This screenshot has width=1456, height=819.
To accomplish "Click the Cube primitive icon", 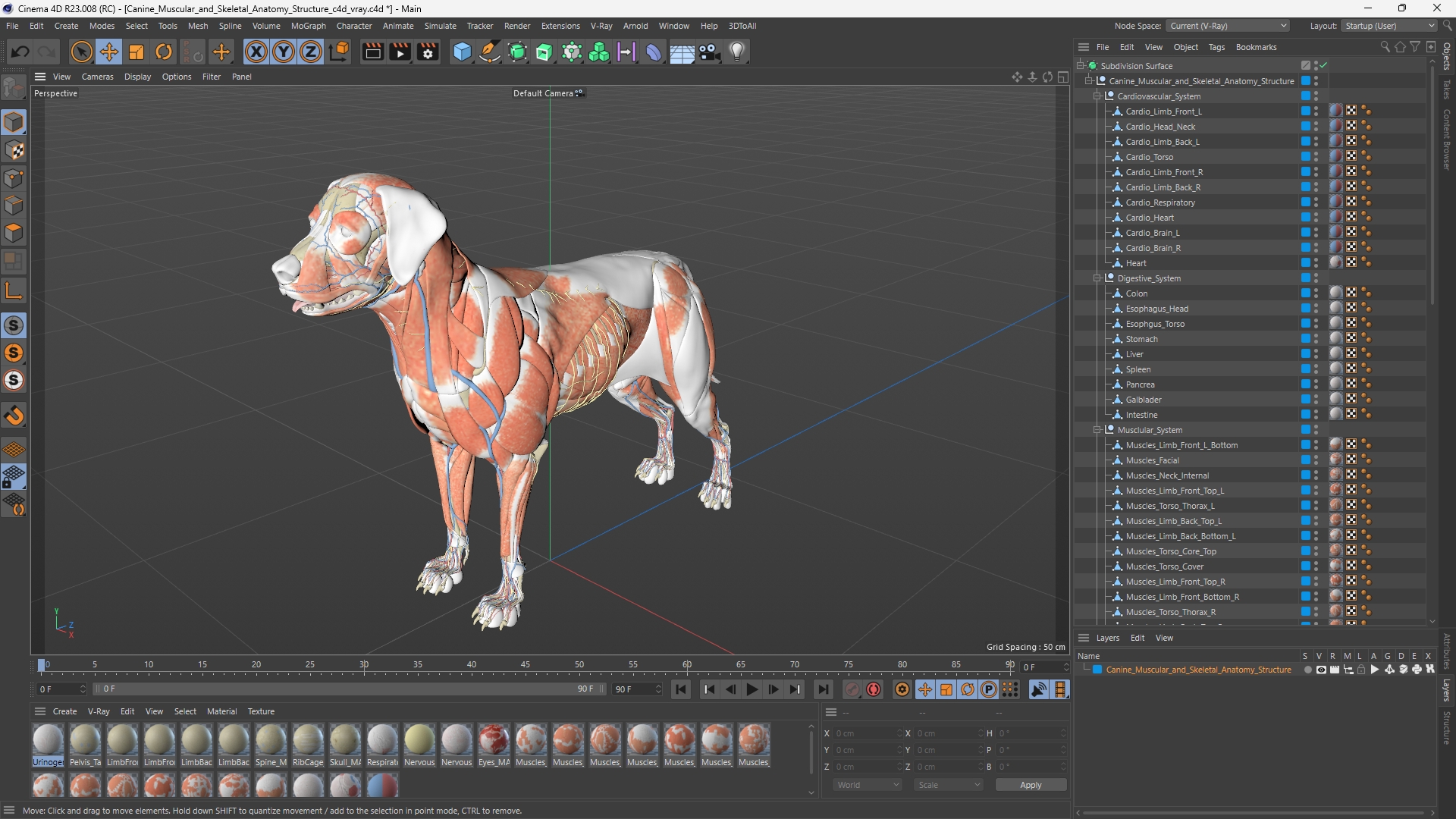I will [462, 52].
